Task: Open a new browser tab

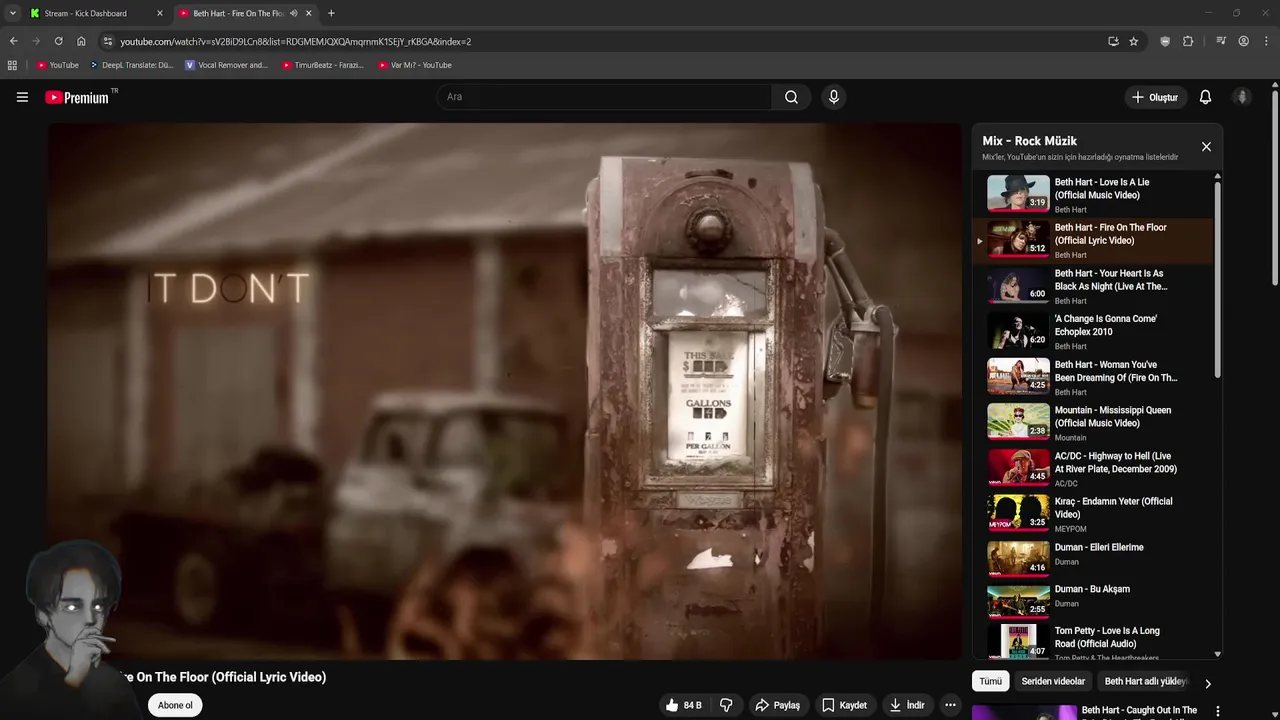Action: pos(331,13)
